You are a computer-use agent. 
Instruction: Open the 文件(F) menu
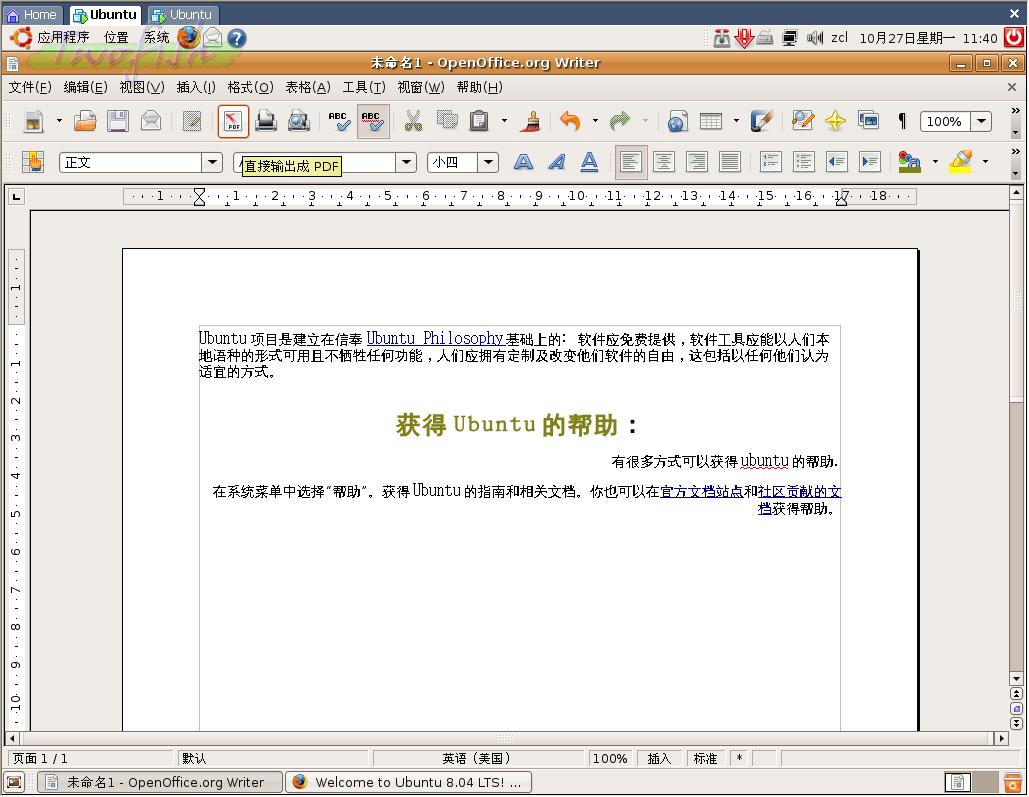[30, 87]
